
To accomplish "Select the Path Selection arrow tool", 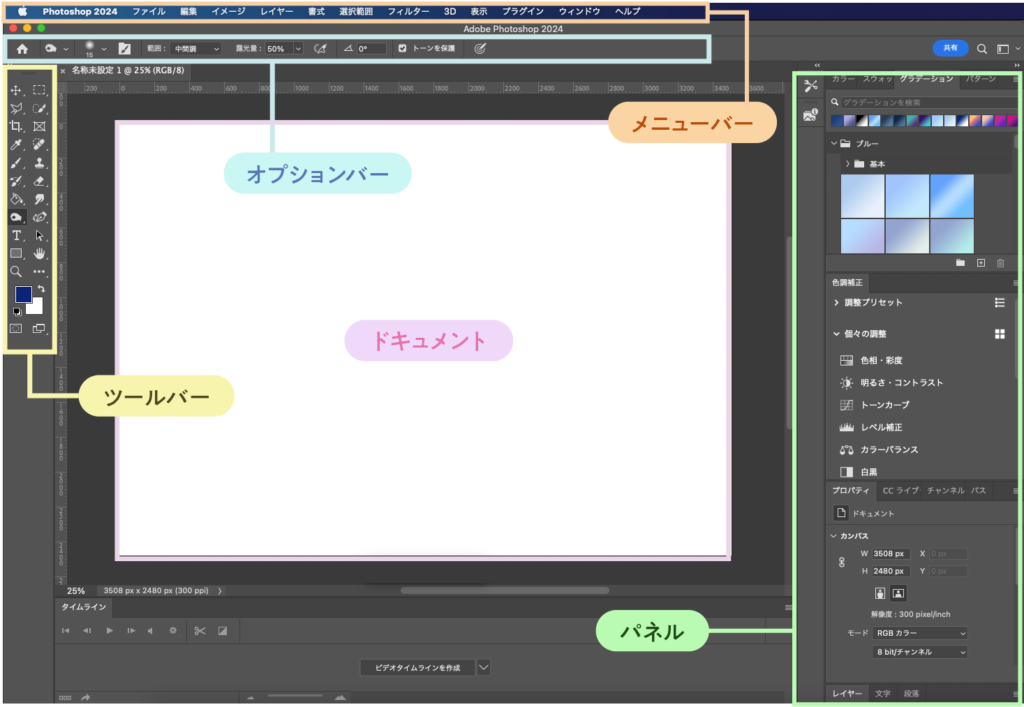I will tap(39, 235).
